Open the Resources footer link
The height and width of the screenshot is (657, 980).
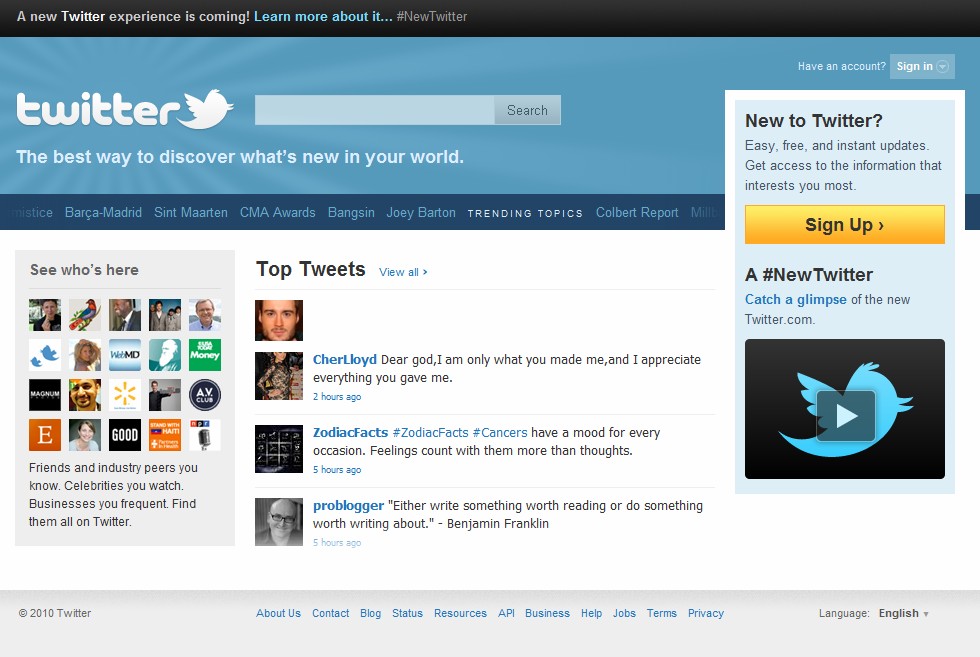tap(461, 613)
